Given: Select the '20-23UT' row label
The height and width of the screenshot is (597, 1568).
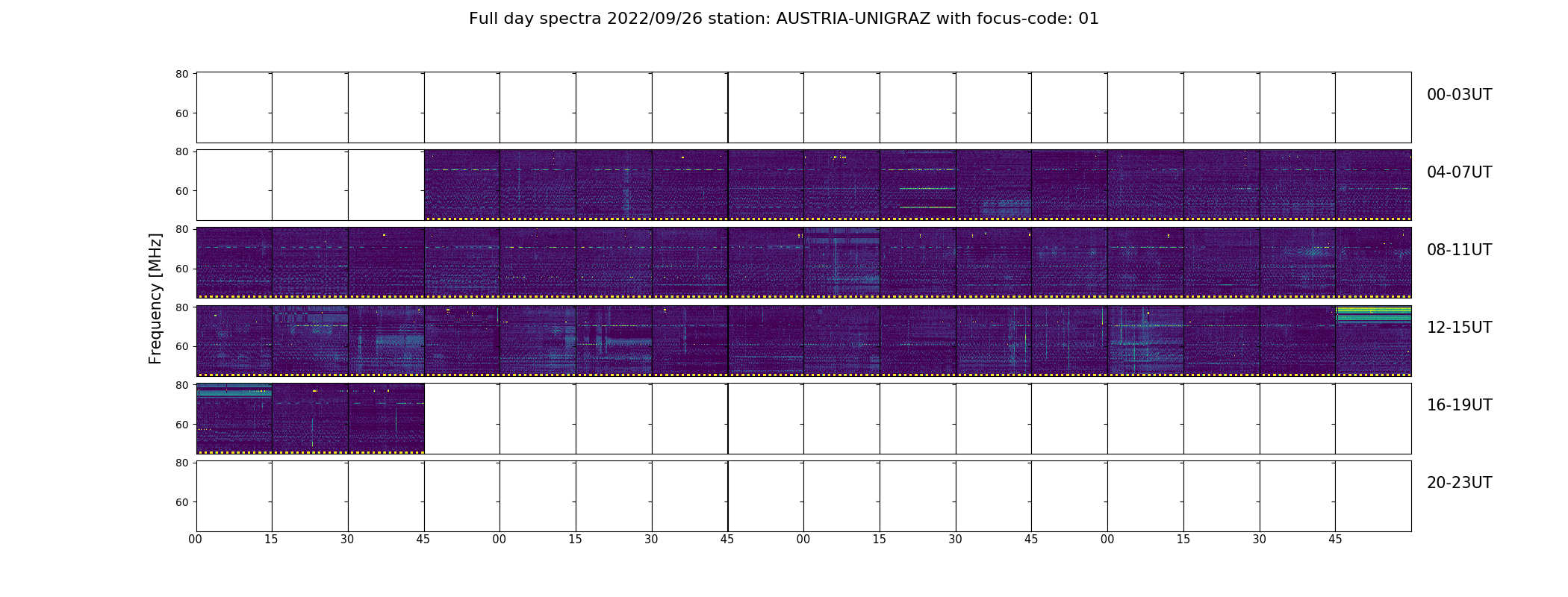Looking at the screenshot, I should 1459,483.
